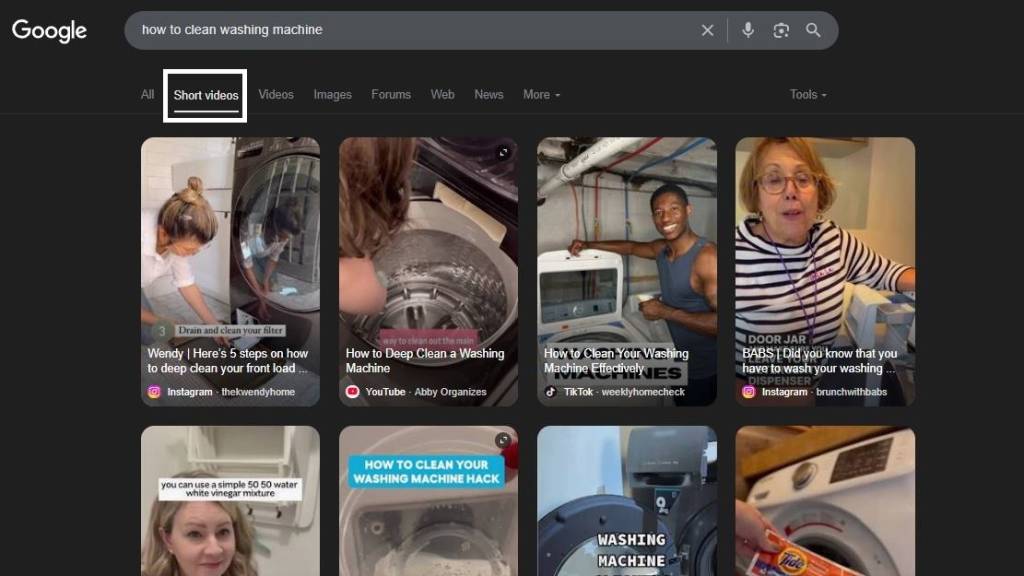Viewport: 1024px width, 576px height.
Task: Open the Images tab
Action: click(x=332, y=95)
